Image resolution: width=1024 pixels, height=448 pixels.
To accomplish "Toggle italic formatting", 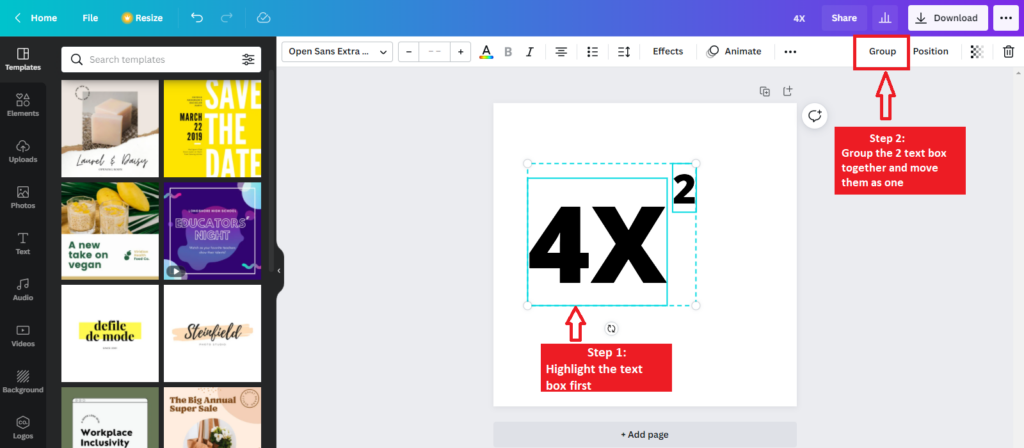I will coord(530,52).
